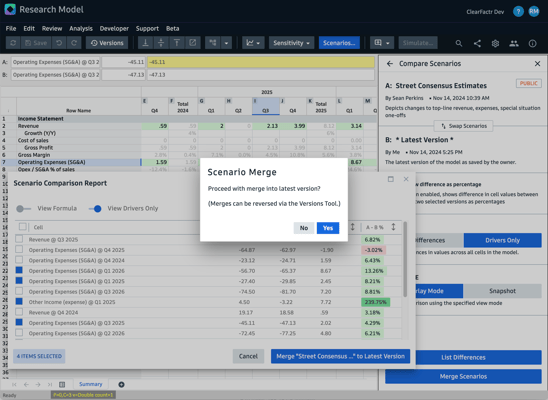Open the Review menu
Screen dimensions: 548x400
(x=52, y=28)
